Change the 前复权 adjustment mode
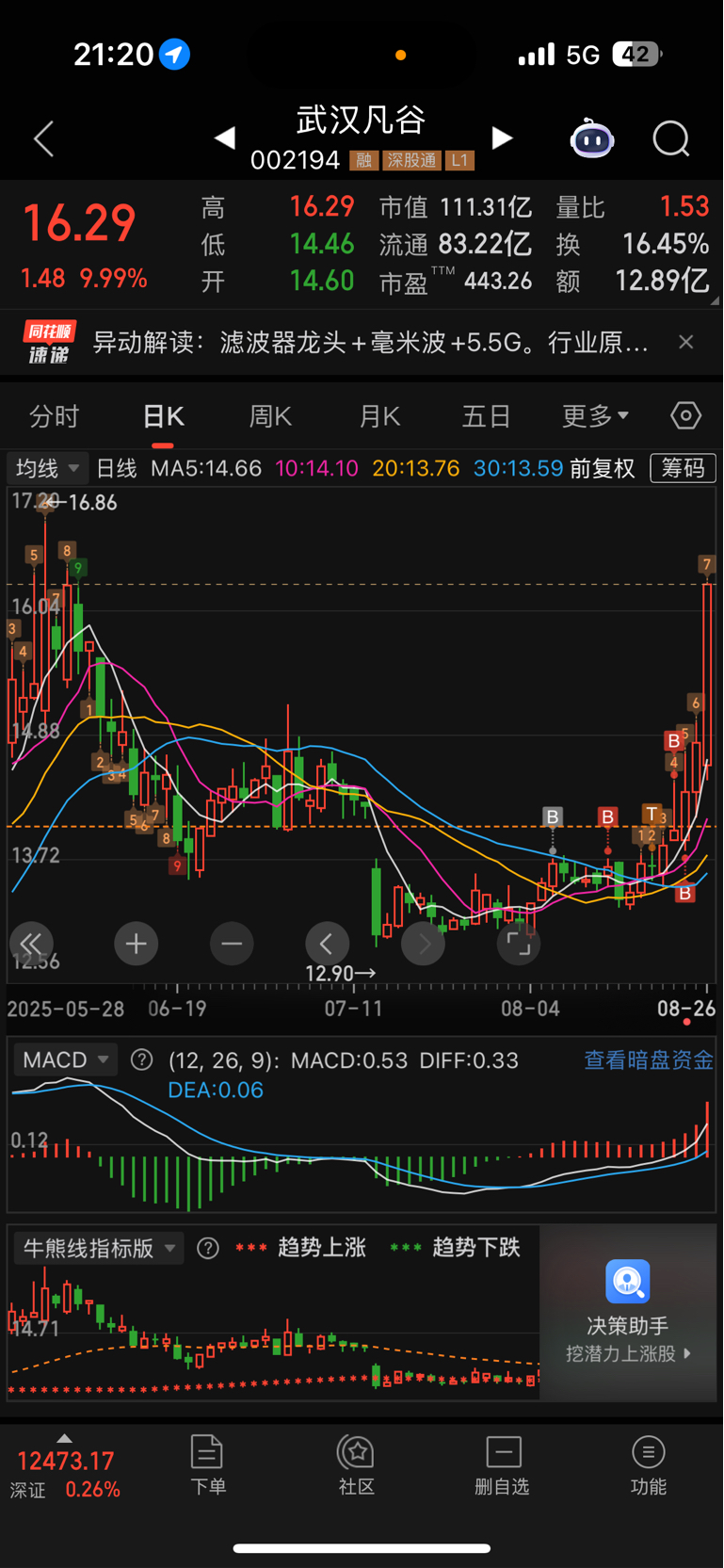The width and height of the screenshot is (724, 1568). tap(603, 468)
